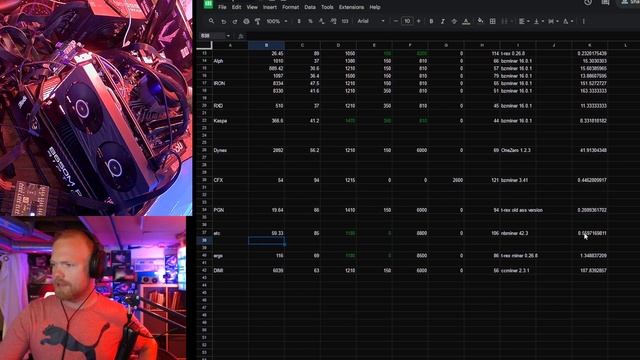The height and width of the screenshot is (360, 640).
Task: Open the Insert menu
Action: (270, 7)
